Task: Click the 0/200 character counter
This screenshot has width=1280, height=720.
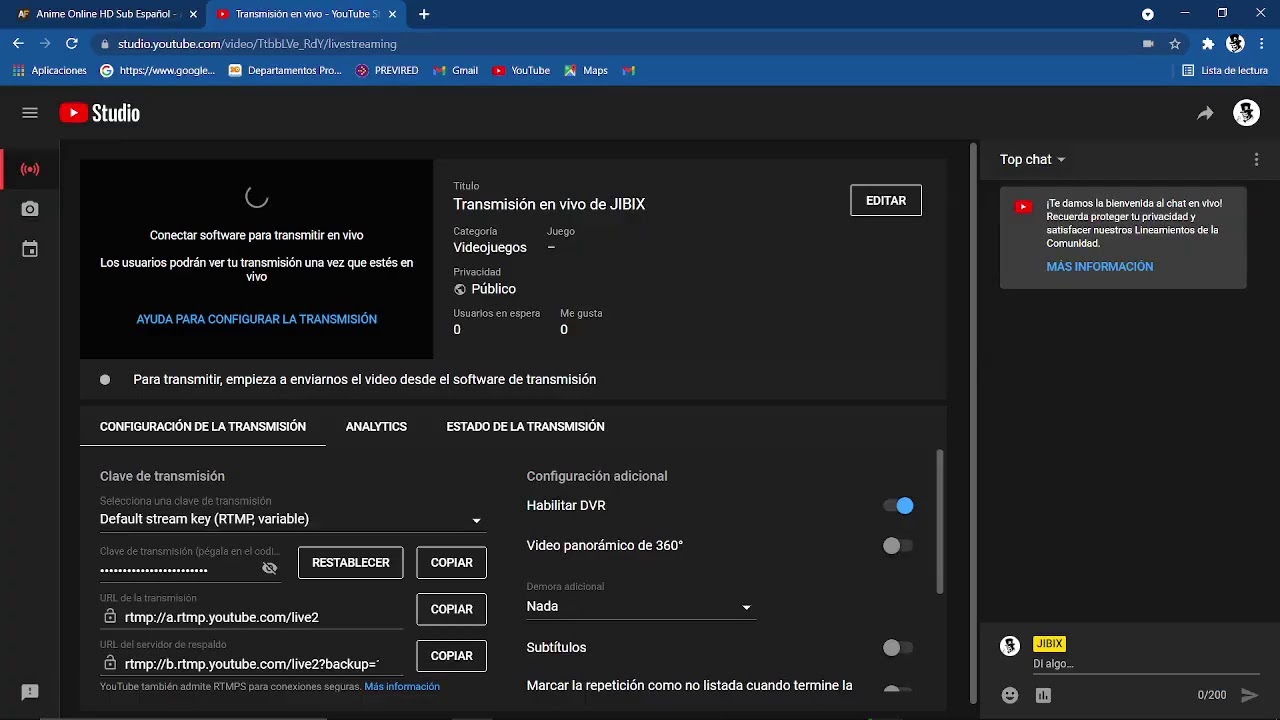Action: click(x=1212, y=695)
